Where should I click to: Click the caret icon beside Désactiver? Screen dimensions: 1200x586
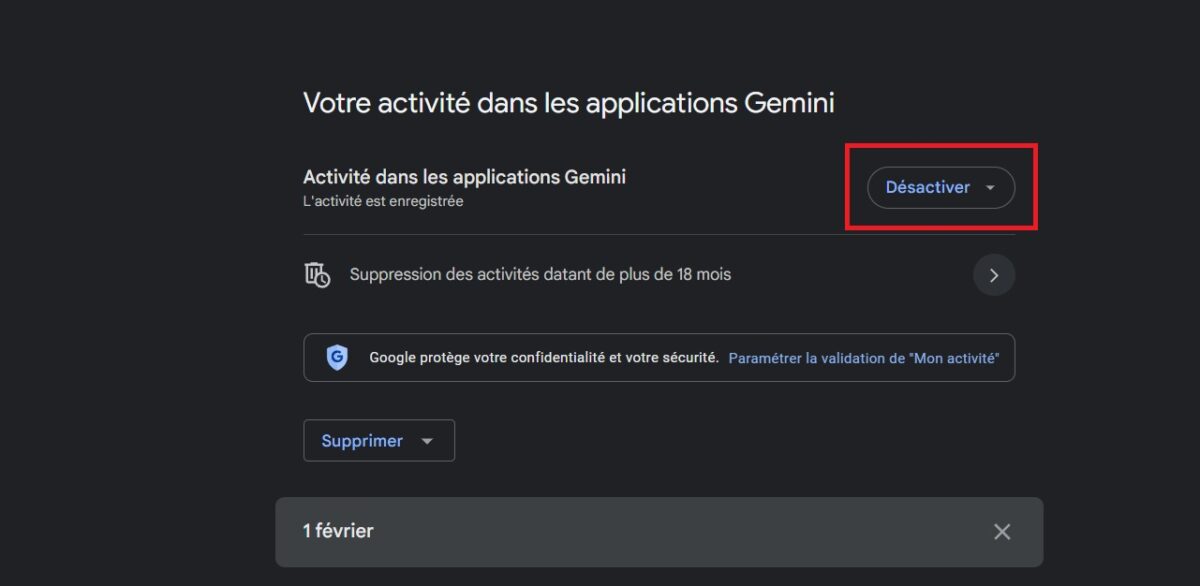point(991,187)
